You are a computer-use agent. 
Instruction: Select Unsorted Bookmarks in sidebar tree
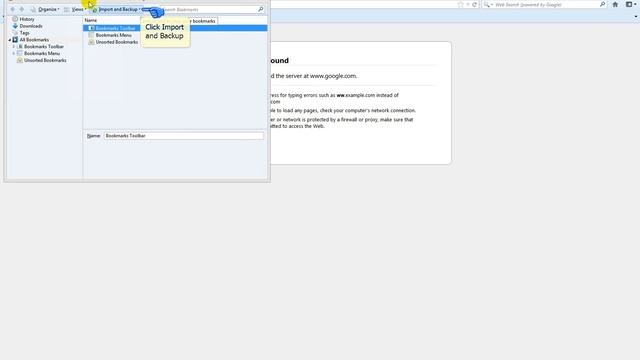(45, 60)
